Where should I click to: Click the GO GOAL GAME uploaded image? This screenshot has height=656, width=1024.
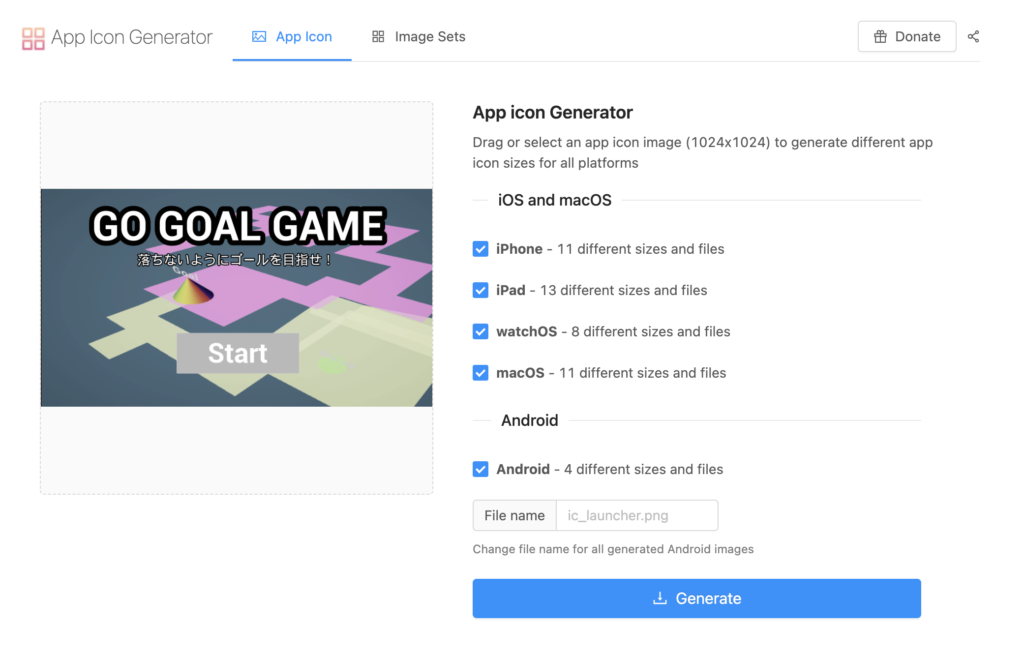point(236,298)
